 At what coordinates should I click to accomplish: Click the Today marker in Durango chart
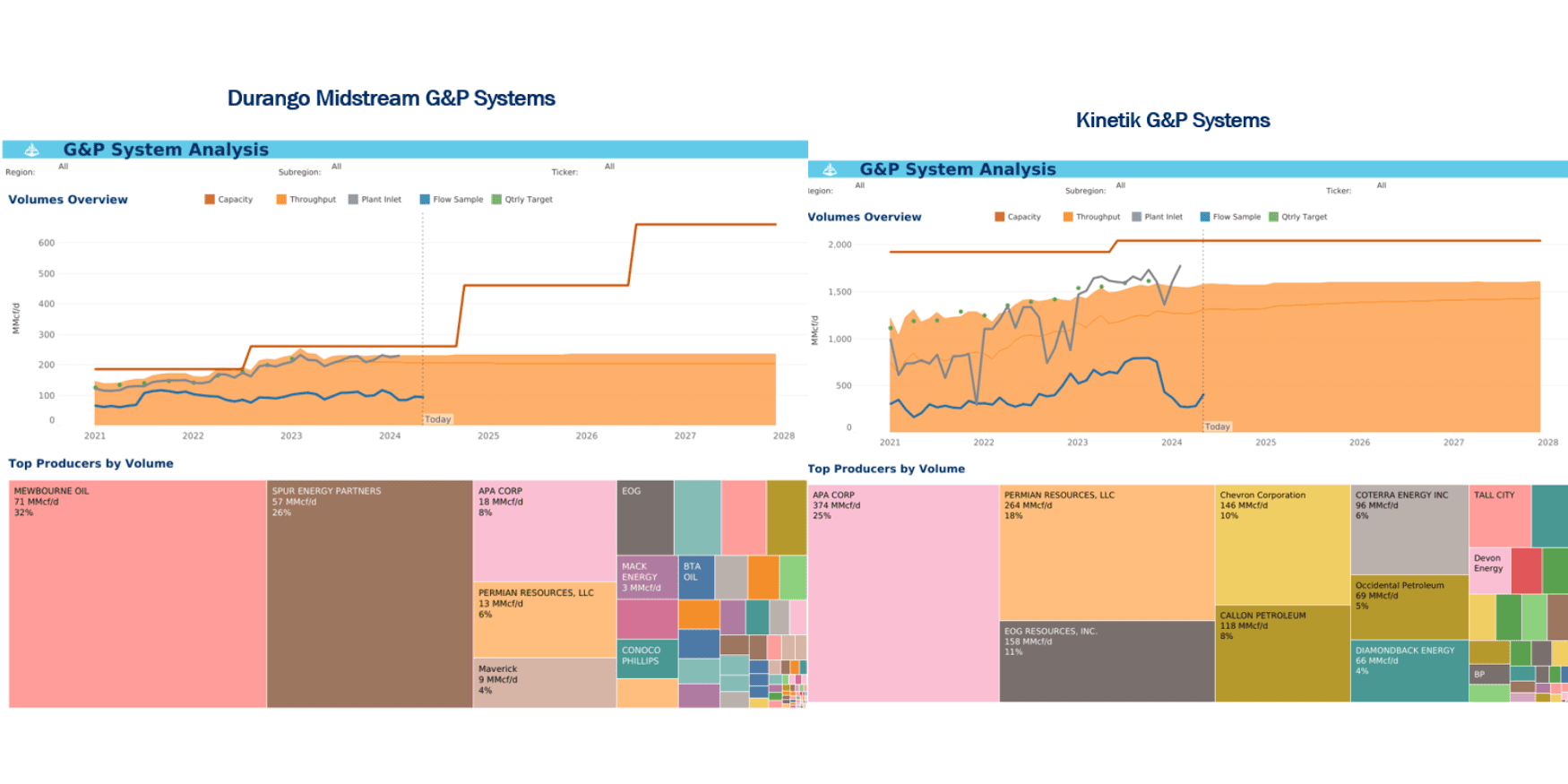pos(437,419)
